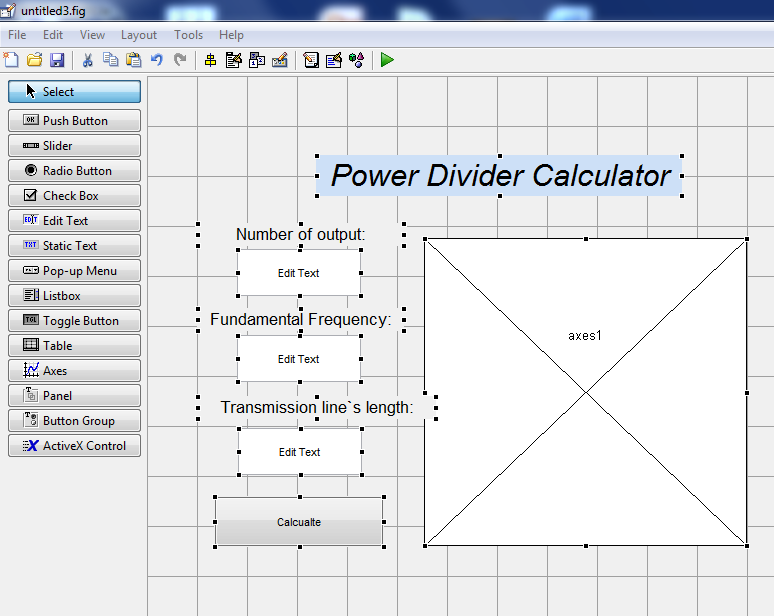Open an existing figure with folder icon
This screenshot has height=616, width=774.
34,60
